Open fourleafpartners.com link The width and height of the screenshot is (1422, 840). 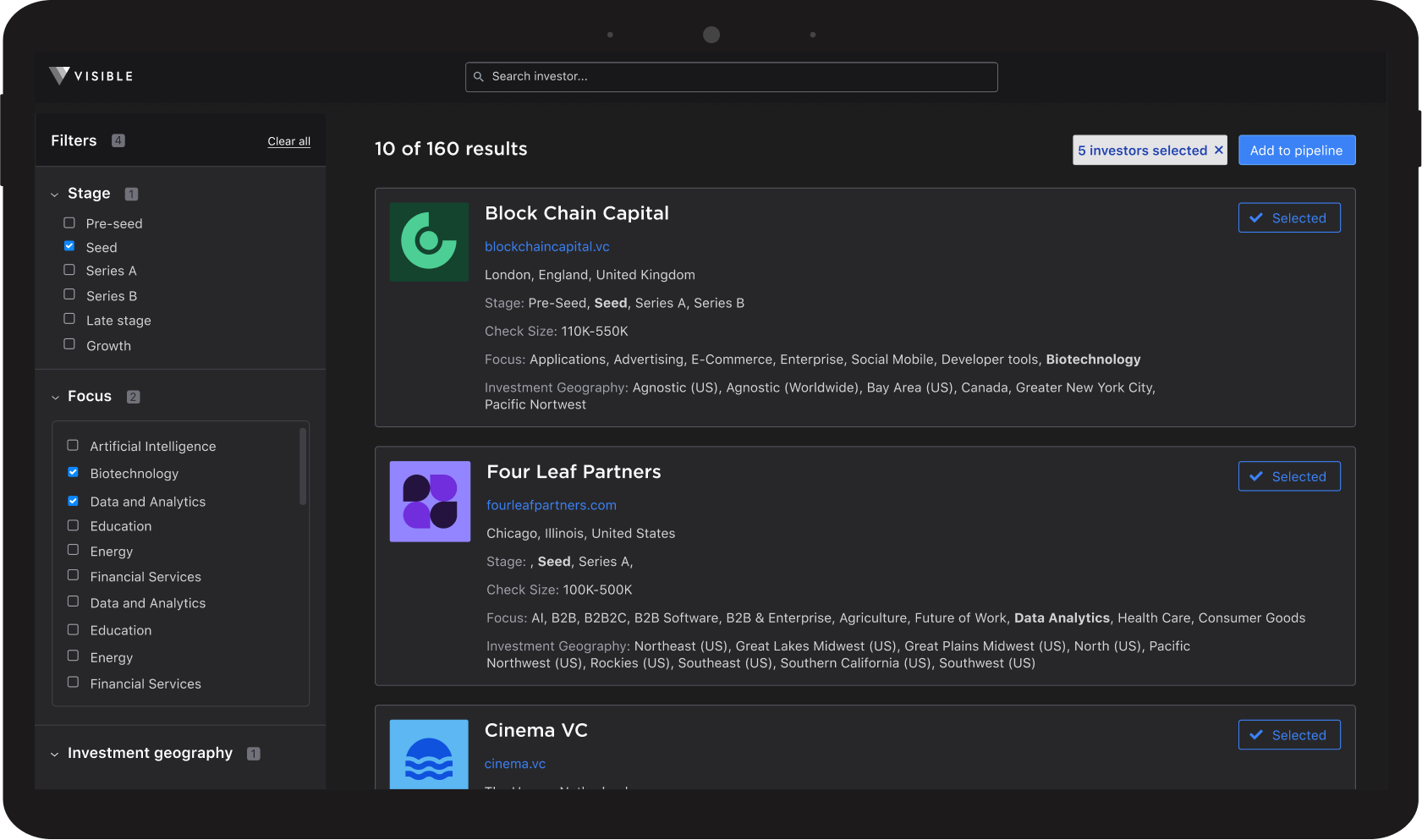click(x=552, y=506)
